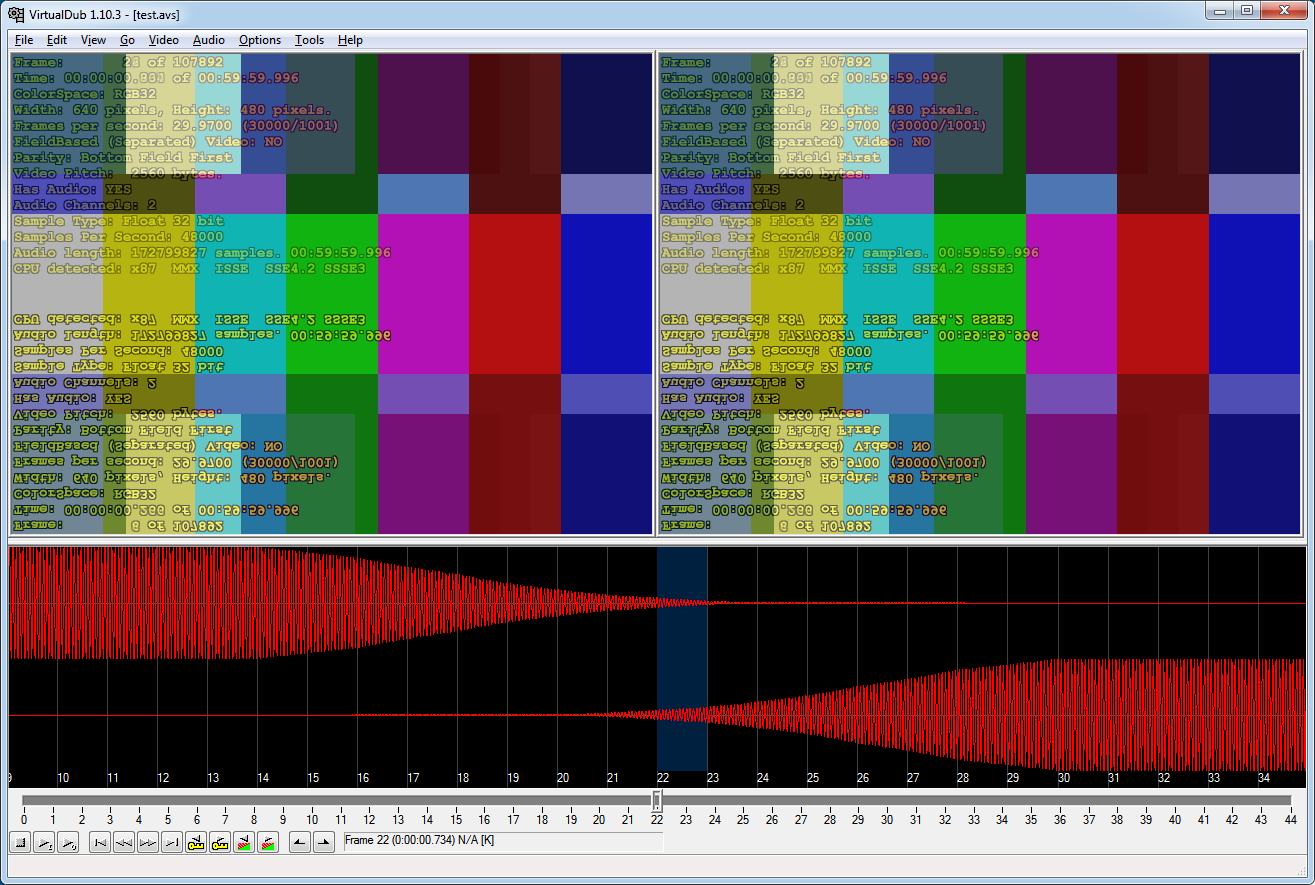The height and width of the screenshot is (885, 1315).
Task: Jump to the start of the video
Action: coord(100,842)
